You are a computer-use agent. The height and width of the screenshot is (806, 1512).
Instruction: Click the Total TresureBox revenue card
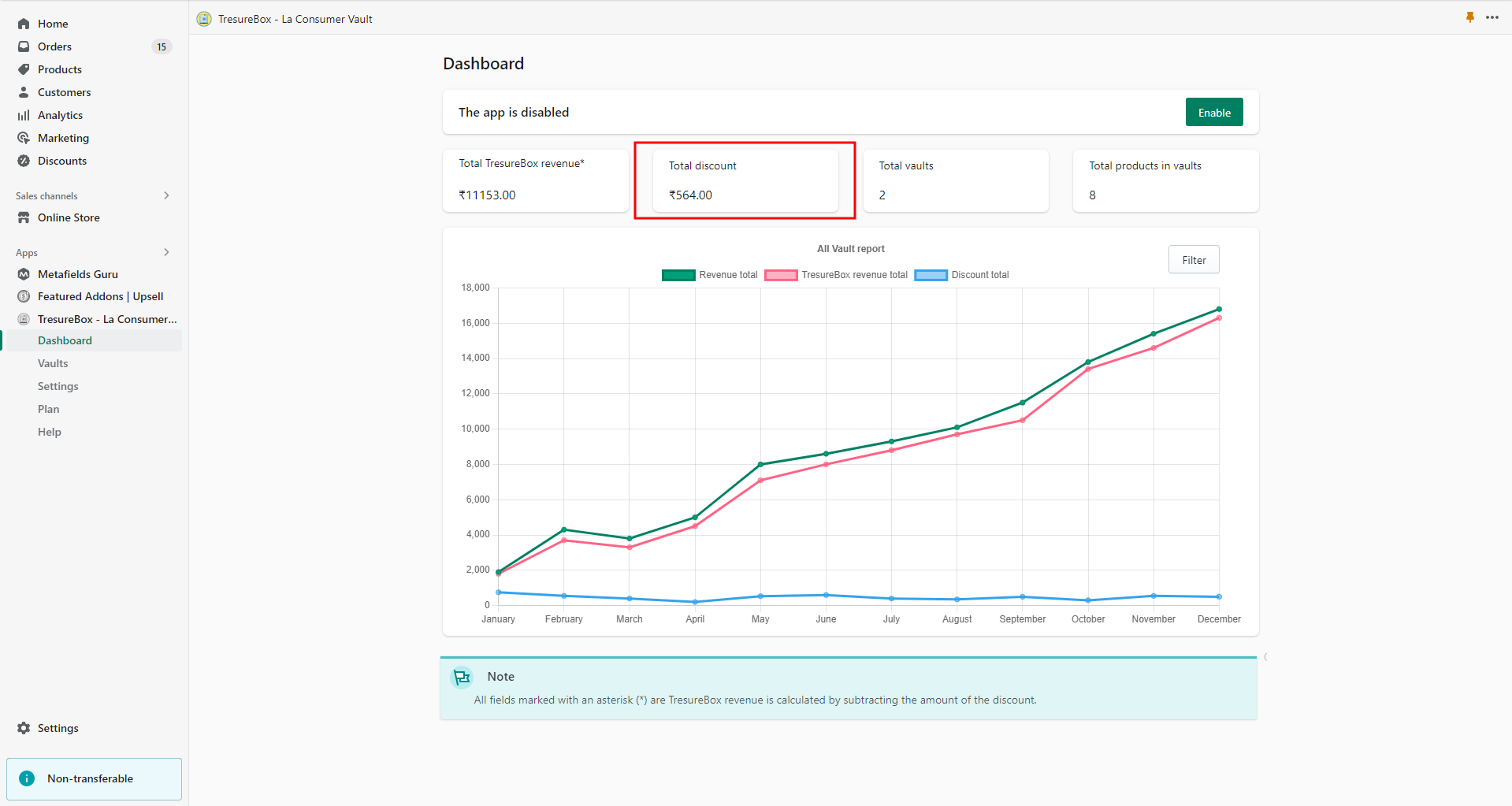coord(536,180)
